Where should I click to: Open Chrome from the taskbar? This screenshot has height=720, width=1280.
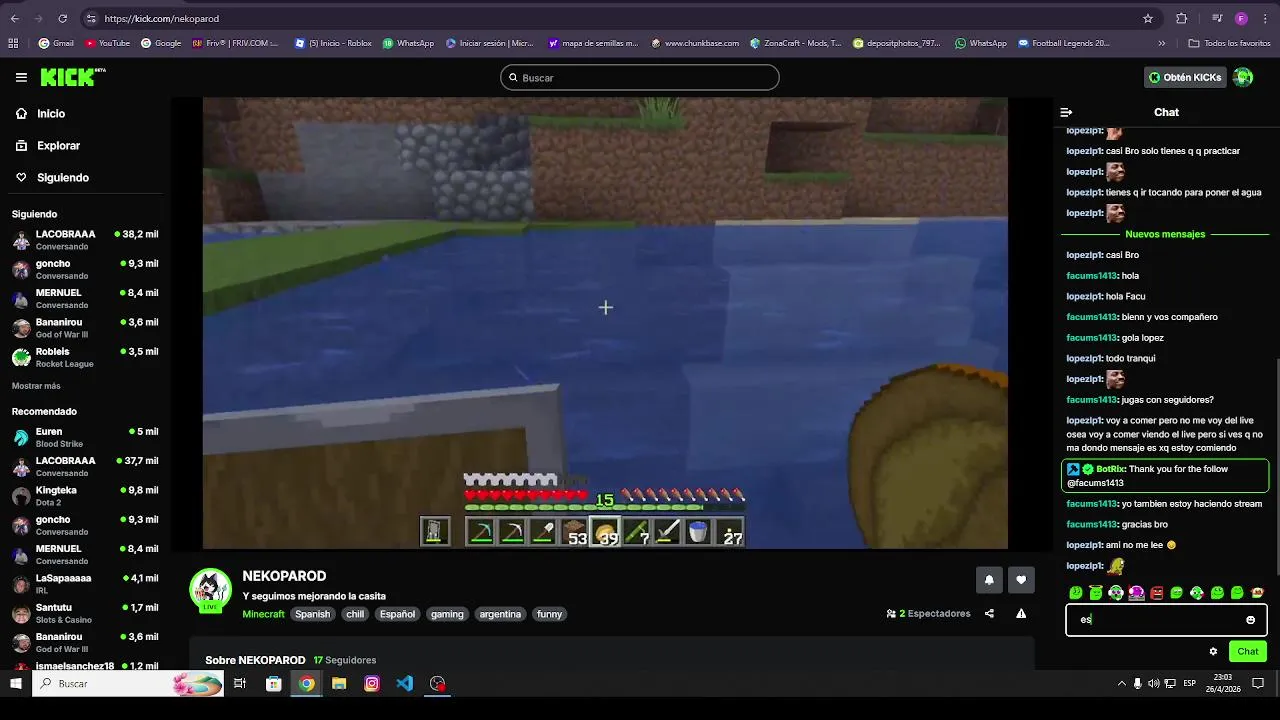tap(306, 684)
